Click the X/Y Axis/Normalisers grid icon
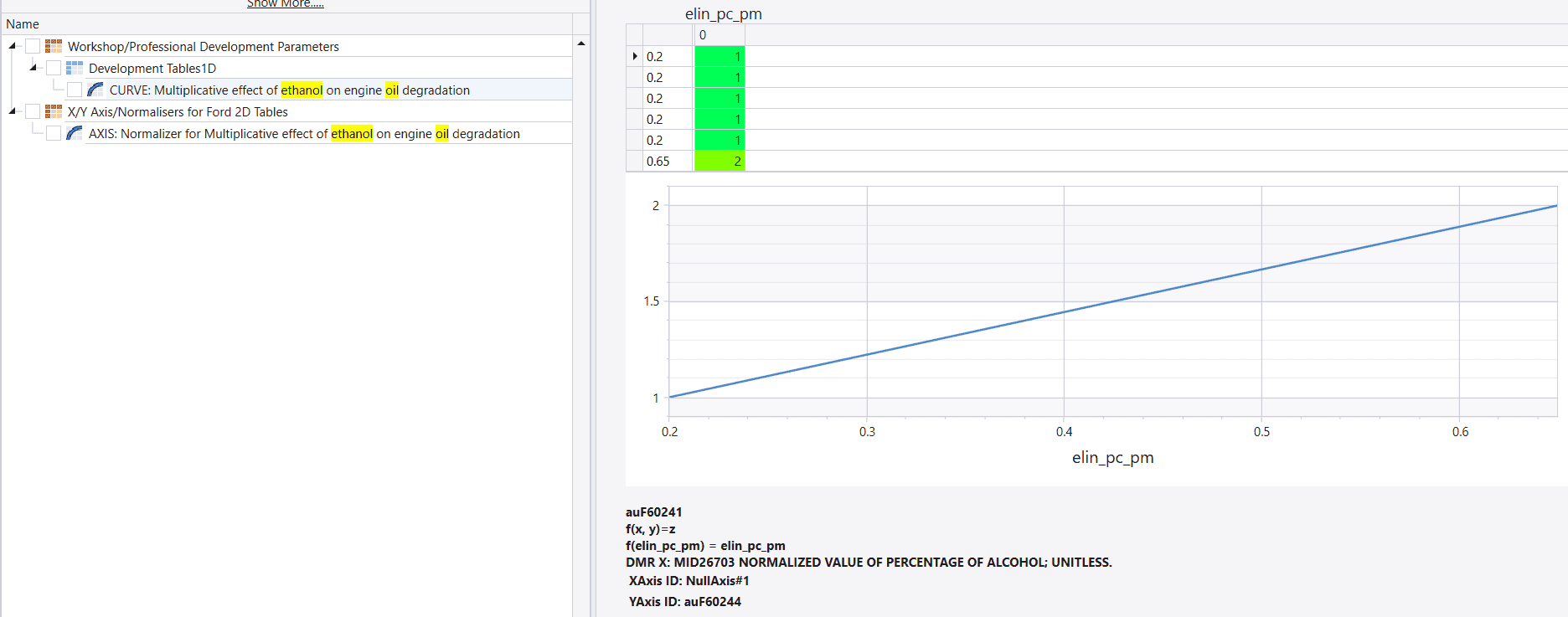The width and height of the screenshot is (1568, 617). point(54,111)
